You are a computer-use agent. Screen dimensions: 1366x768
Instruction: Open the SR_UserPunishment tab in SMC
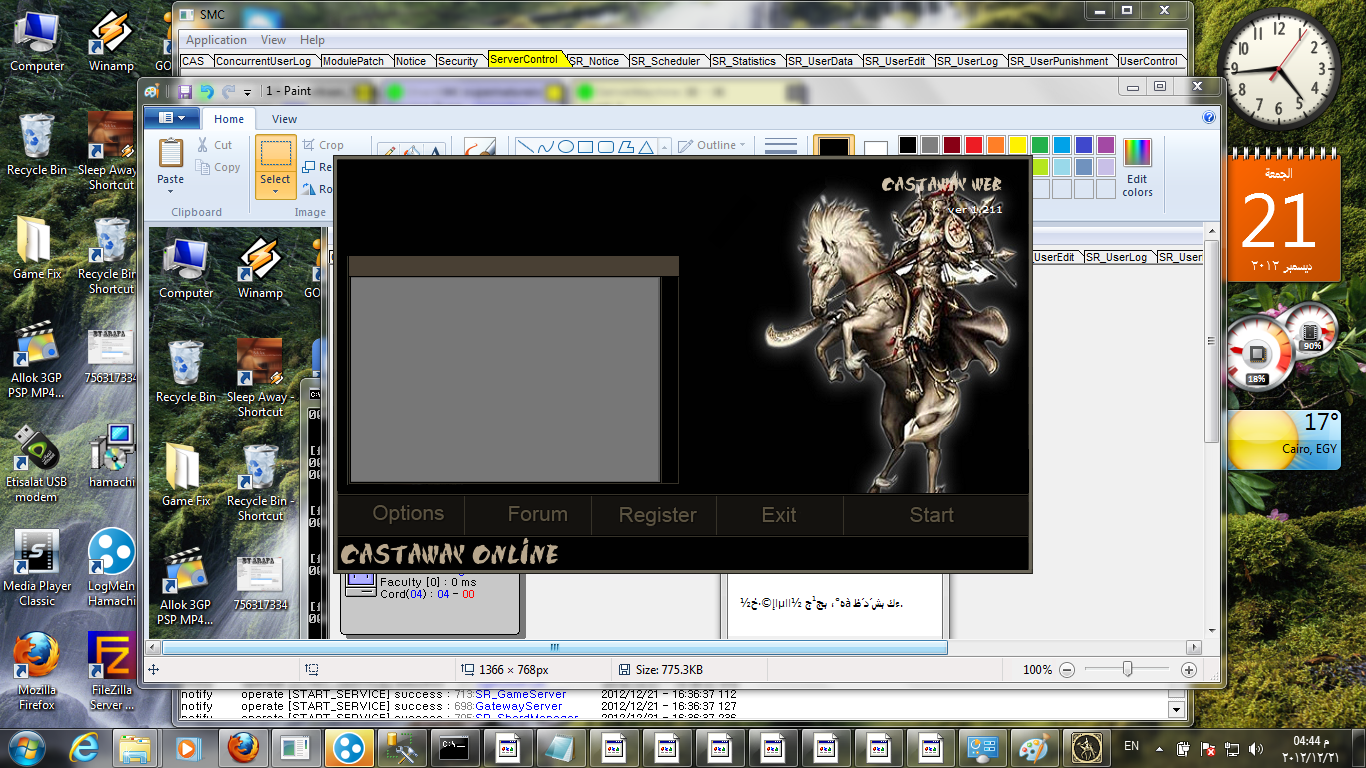[1059, 61]
